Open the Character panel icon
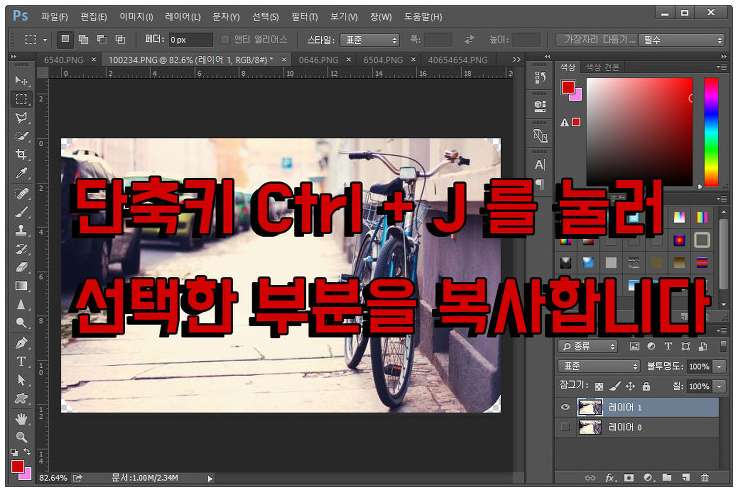Viewport: 740px width, 491px height. click(540, 165)
